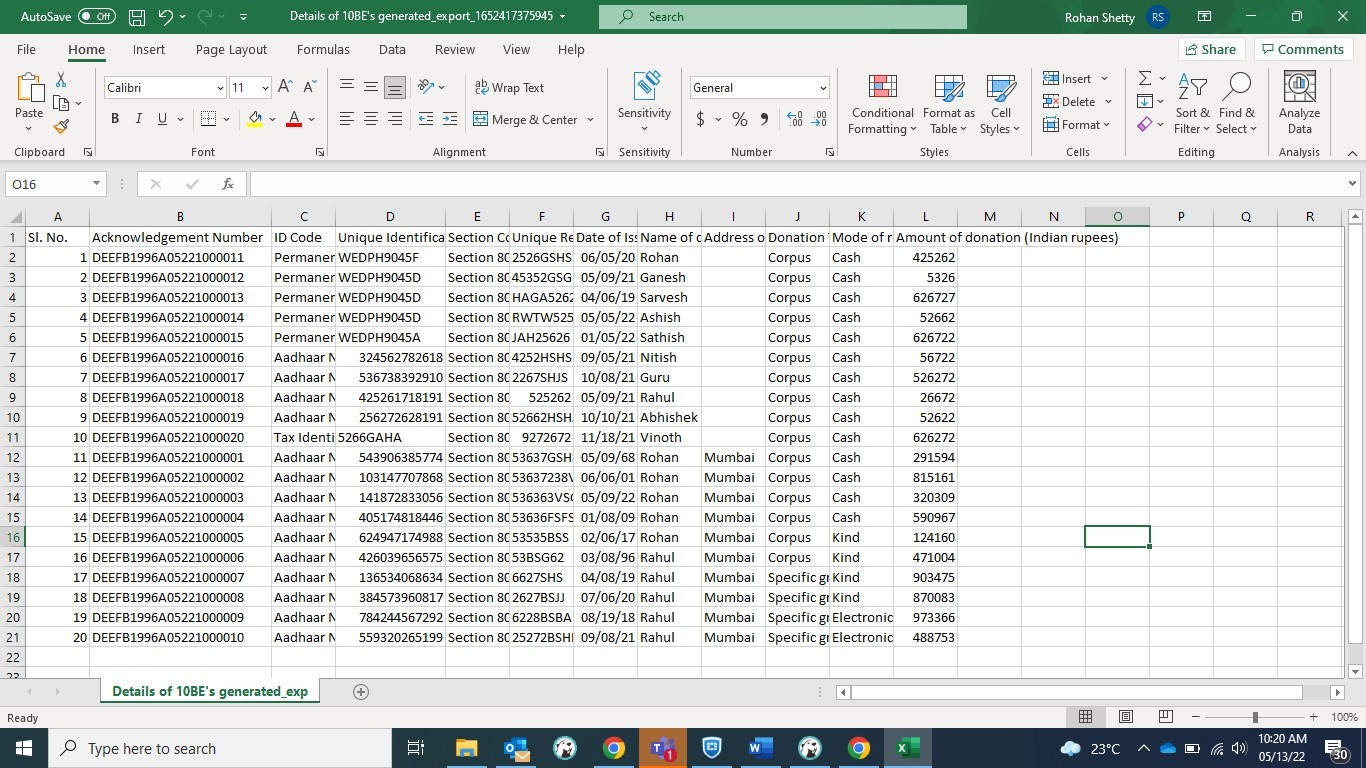
Task: Click the Center align icon
Action: [371, 119]
